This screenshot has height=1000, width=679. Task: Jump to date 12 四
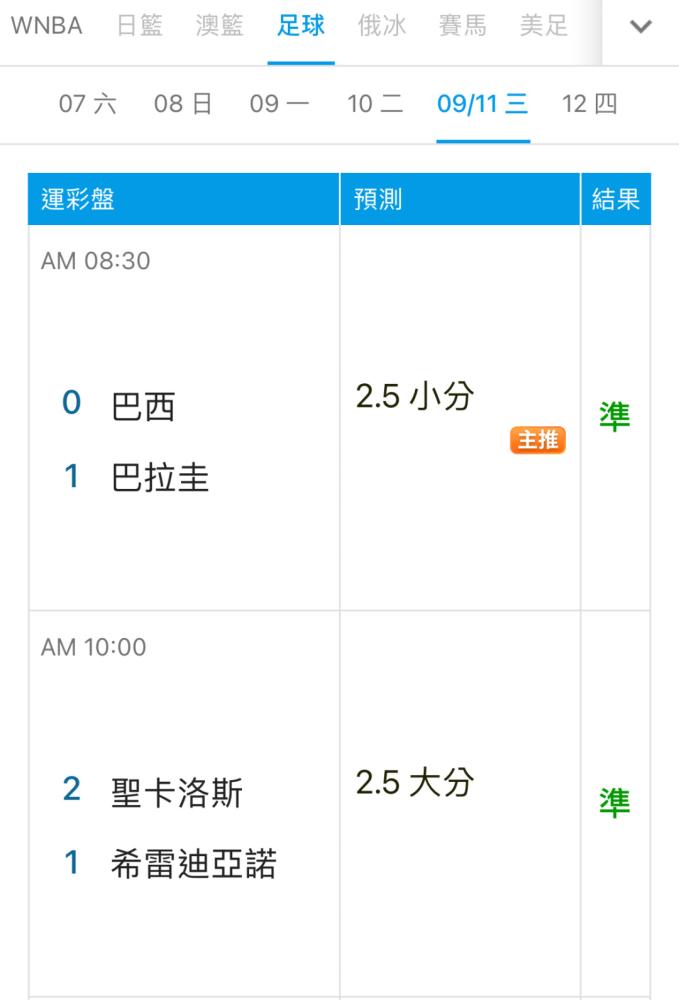coord(590,103)
